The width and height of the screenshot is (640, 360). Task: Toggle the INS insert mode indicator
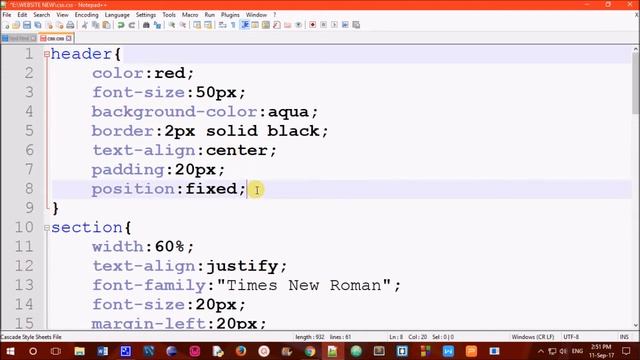624,337
